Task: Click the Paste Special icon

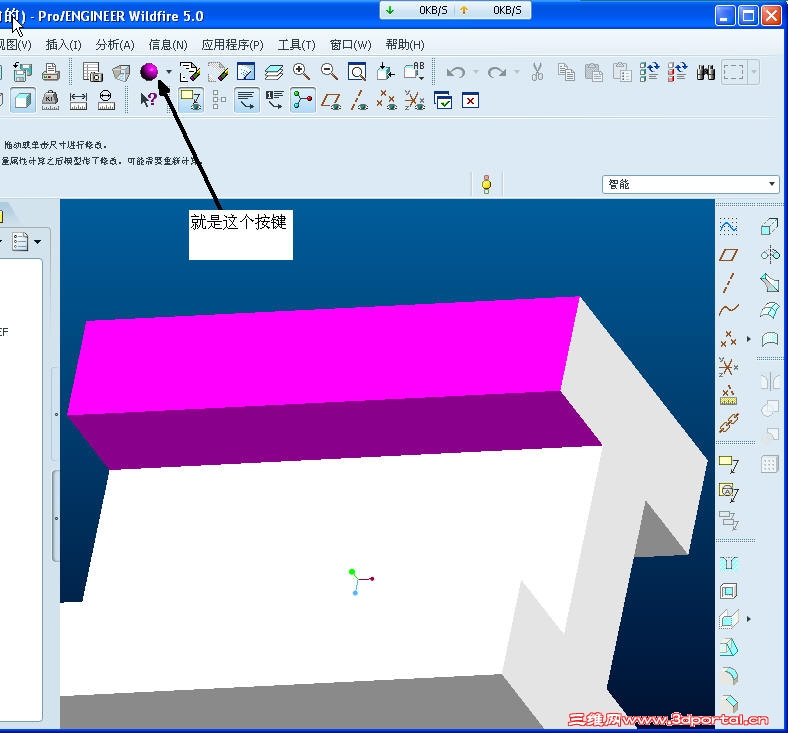Action: tap(622, 72)
